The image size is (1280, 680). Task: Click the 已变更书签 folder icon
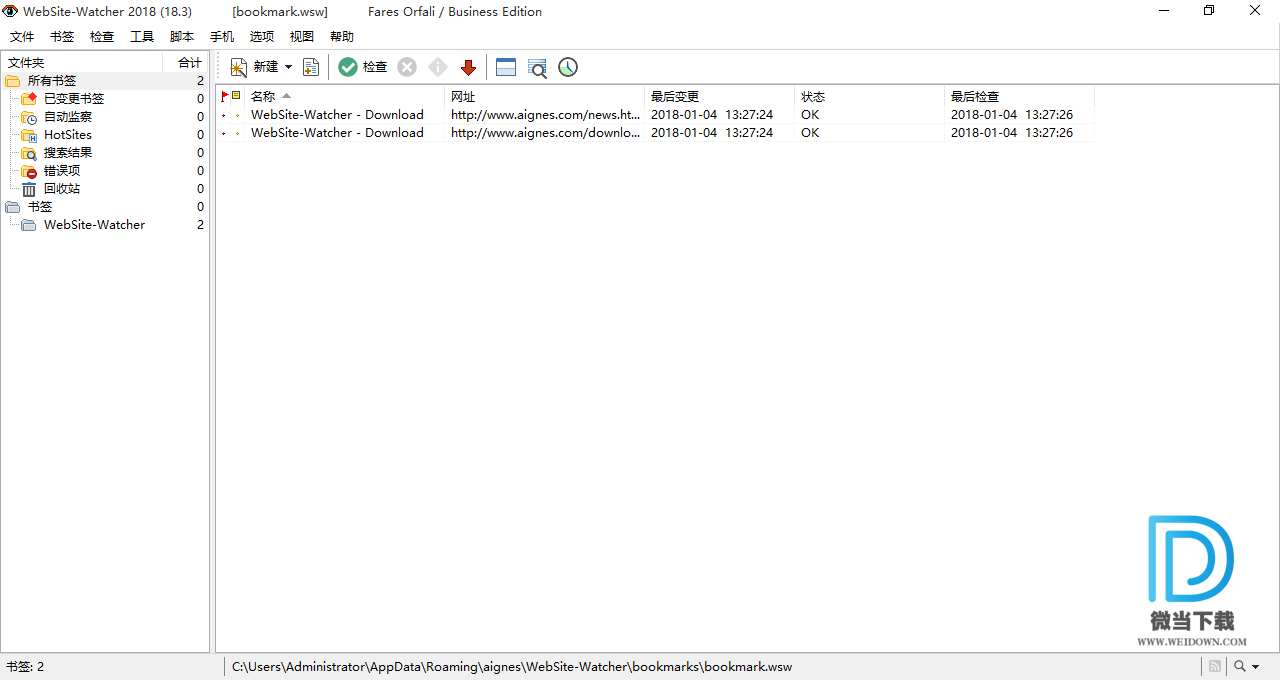[29, 99]
